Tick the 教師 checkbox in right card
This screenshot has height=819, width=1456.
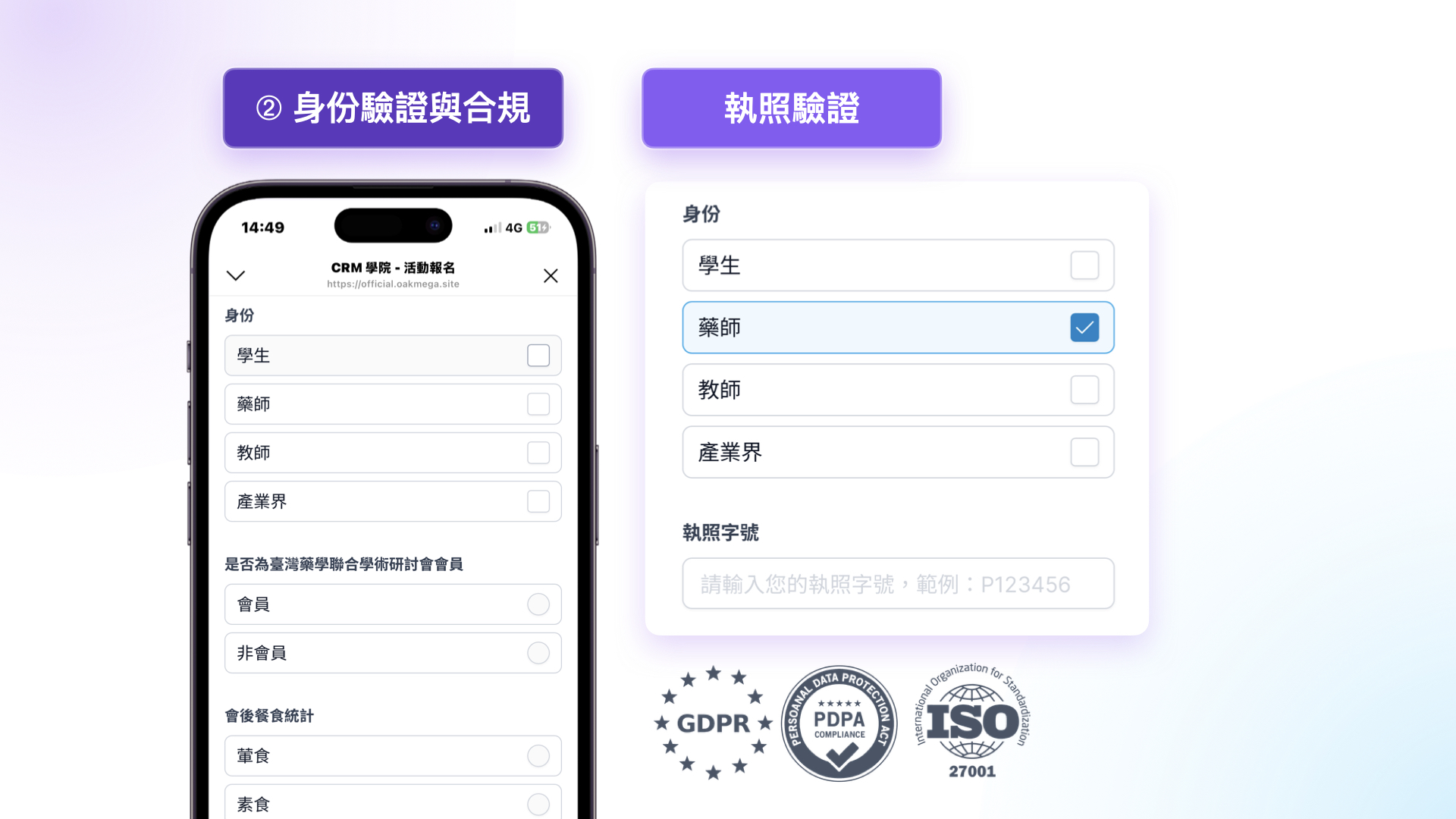pyautogui.click(x=1084, y=390)
